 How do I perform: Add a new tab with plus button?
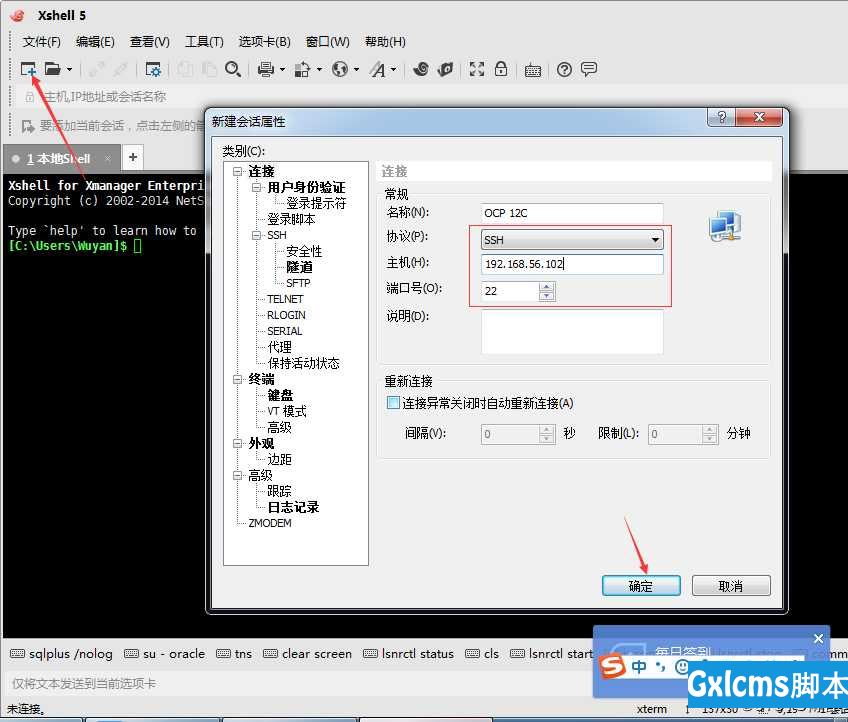pos(133,157)
